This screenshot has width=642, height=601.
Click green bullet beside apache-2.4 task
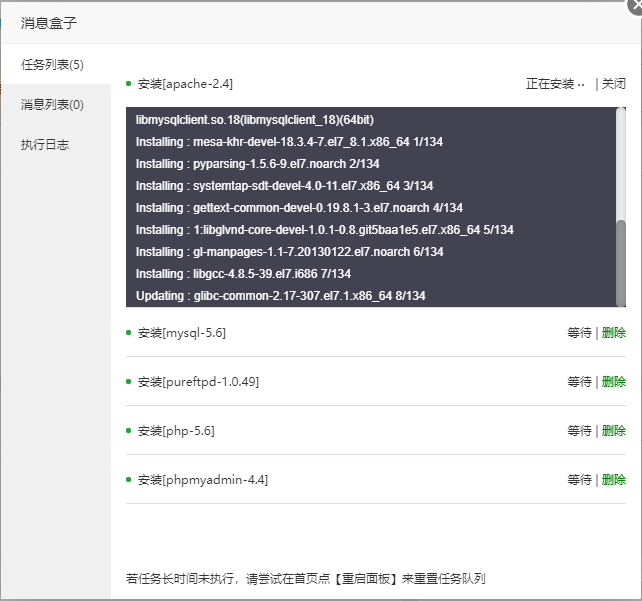pos(129,84)
